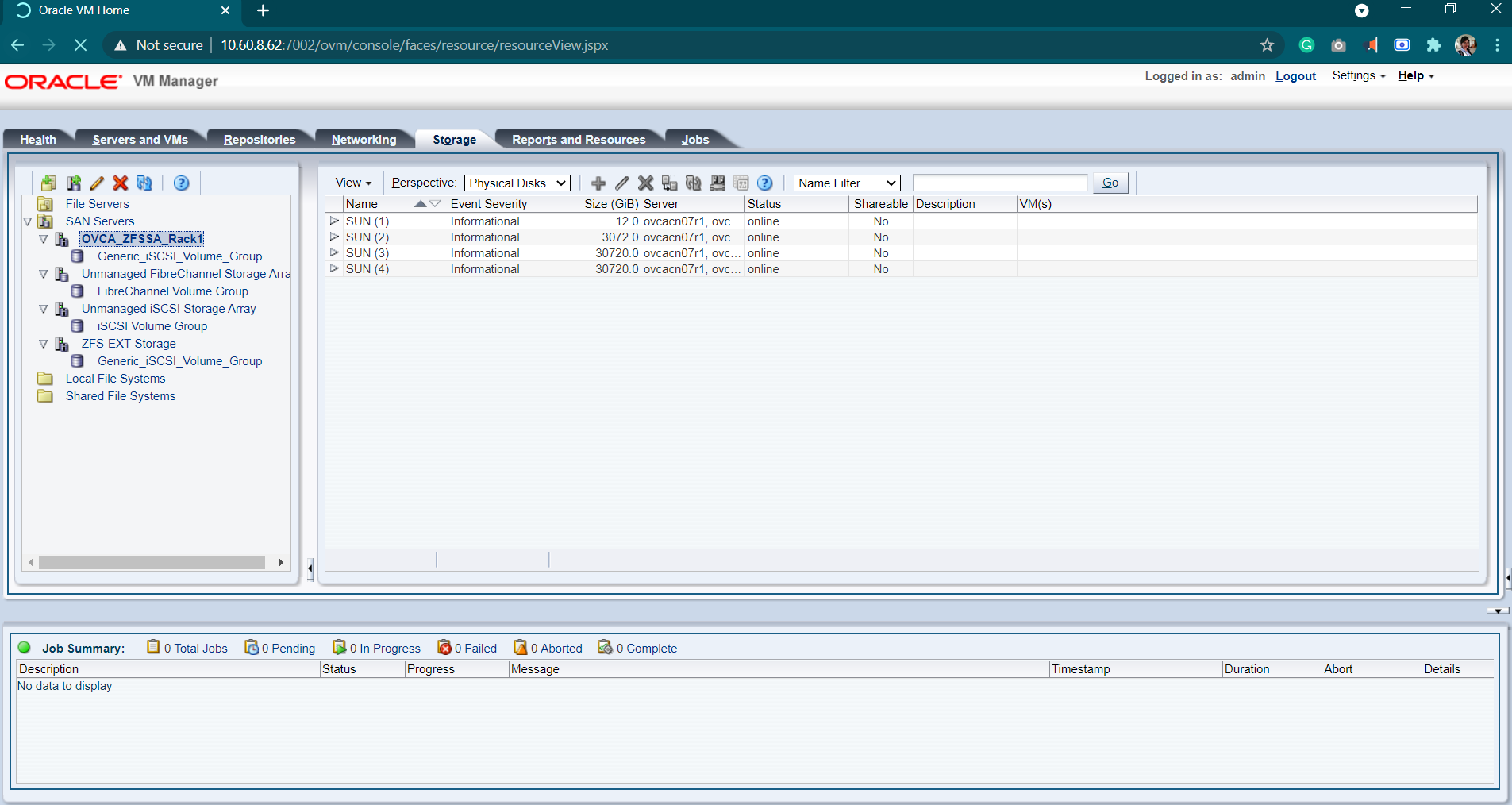
Task: Open a new browser tab
Action: [x=264, y=10]
